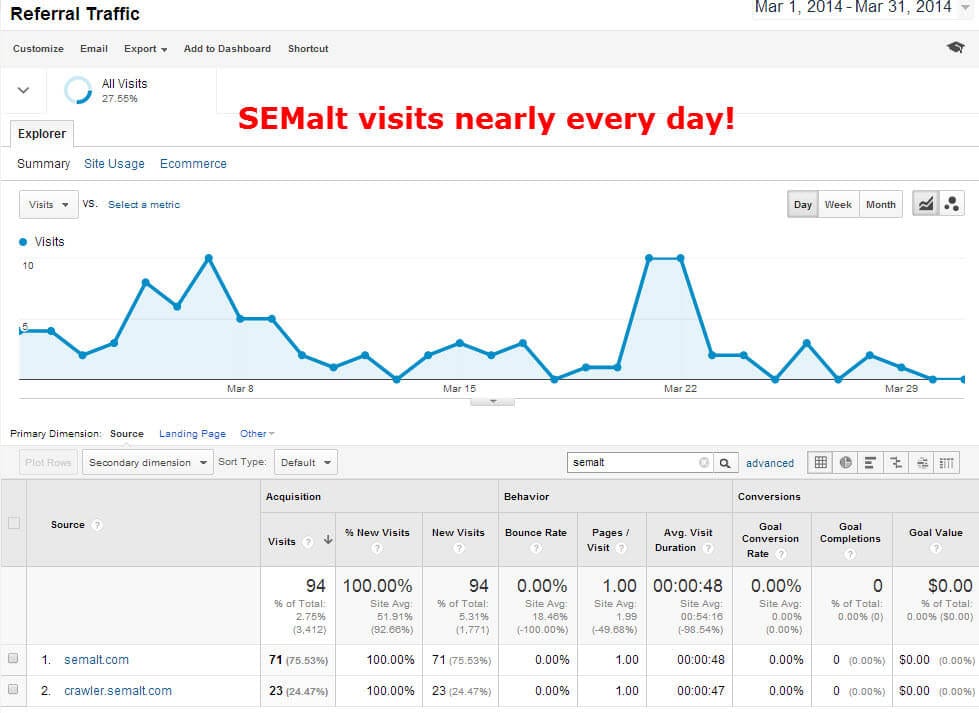The width and height of the screenshot is (979, 713).
Task: Set chart granularity to Week
Action: click(838, 204)
